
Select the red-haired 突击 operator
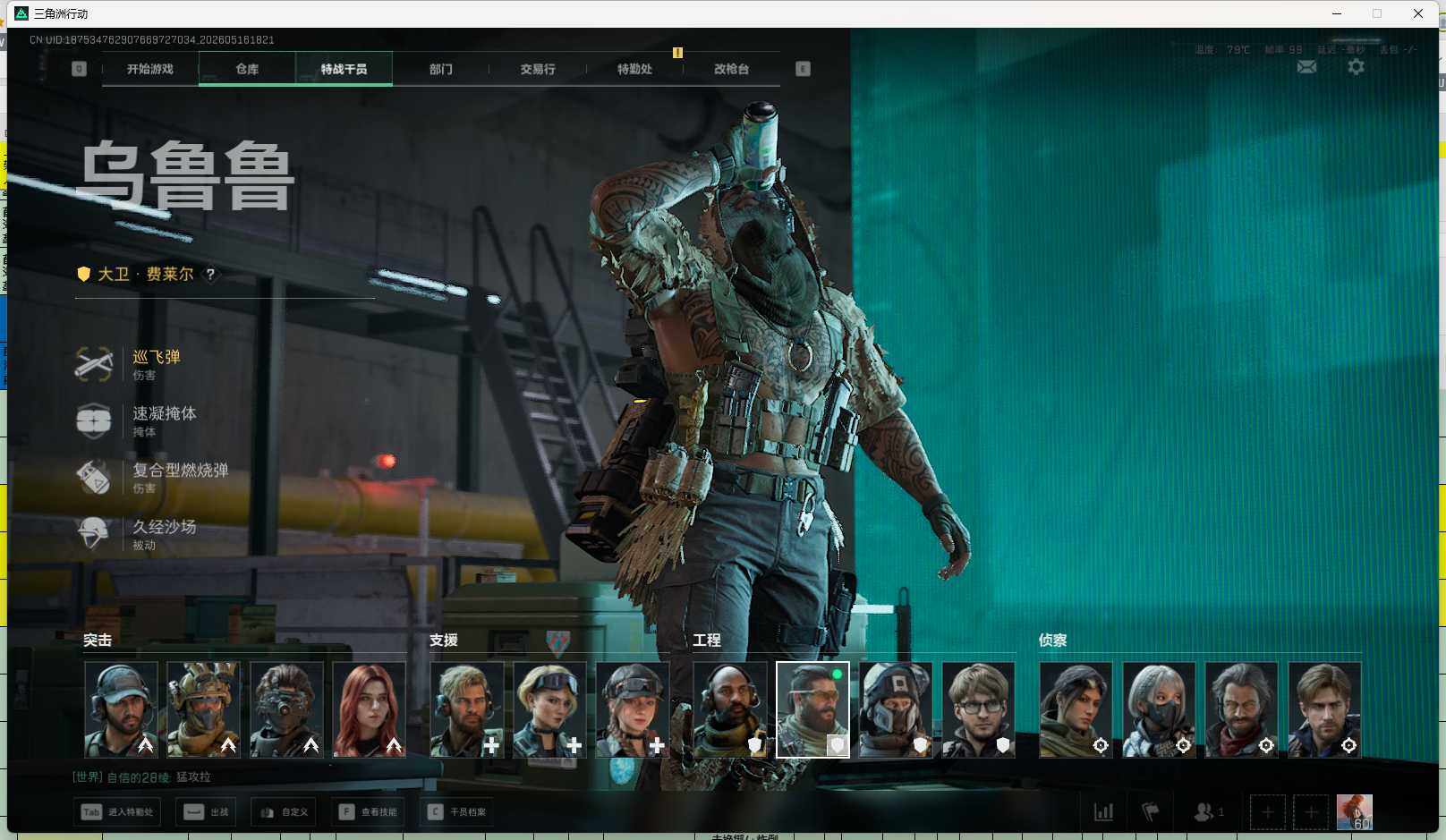[369, 709]
